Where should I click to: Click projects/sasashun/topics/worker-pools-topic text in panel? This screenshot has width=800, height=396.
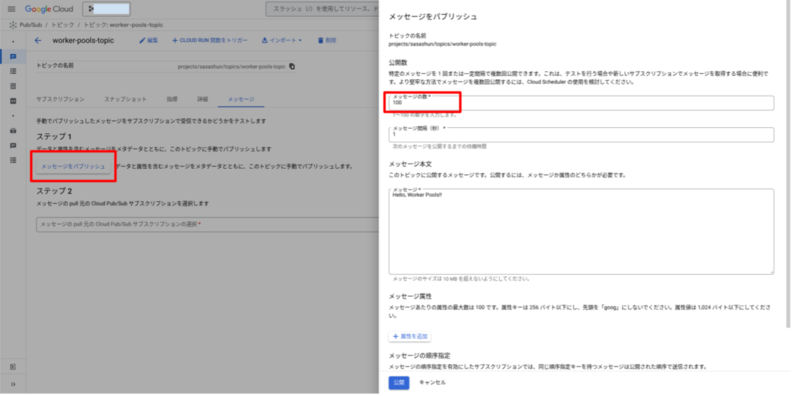point(442,44)
